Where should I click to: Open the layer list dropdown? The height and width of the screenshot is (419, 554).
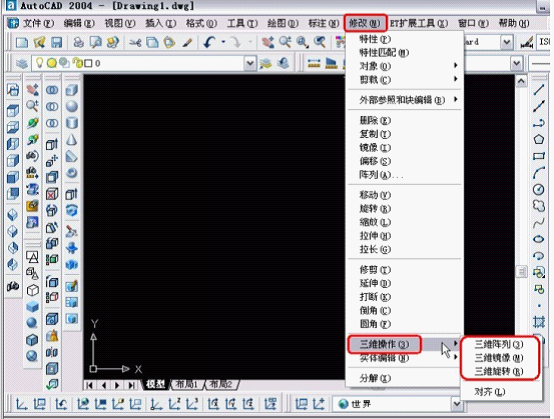(250, 64)
